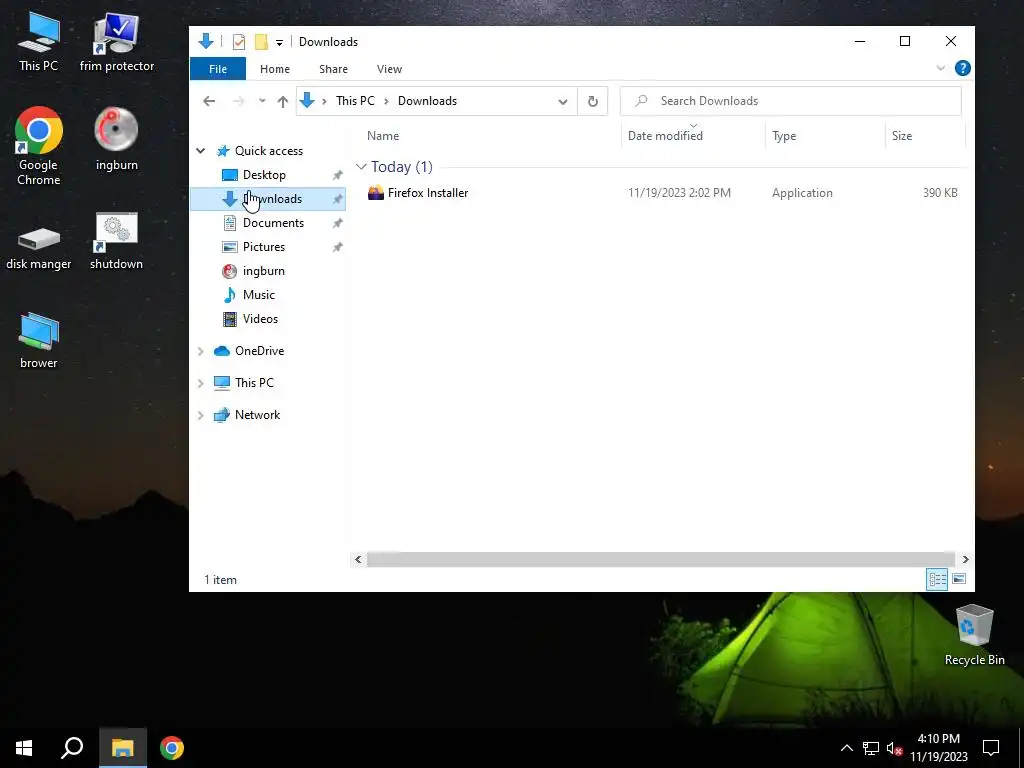
Task: Open Action Center notifications
Action: pos(991,748)
